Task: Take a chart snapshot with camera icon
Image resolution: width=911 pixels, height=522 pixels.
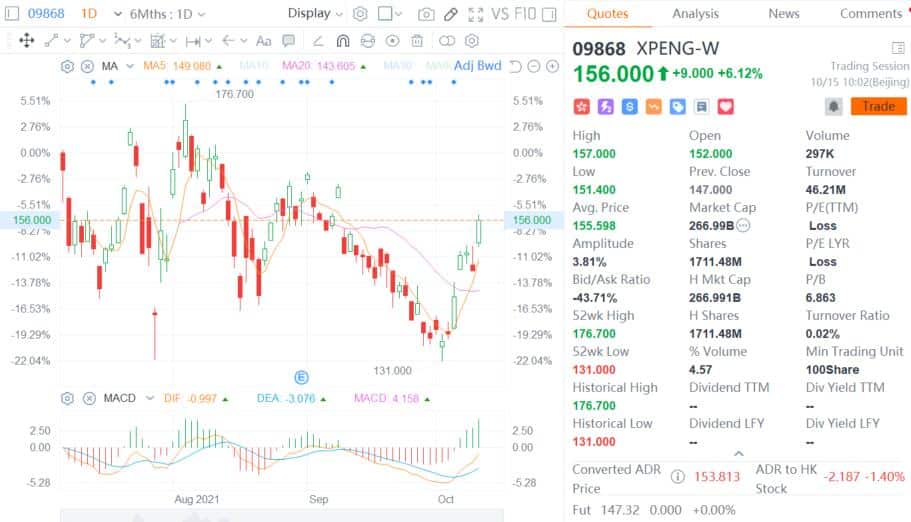Action: (426, 14)
